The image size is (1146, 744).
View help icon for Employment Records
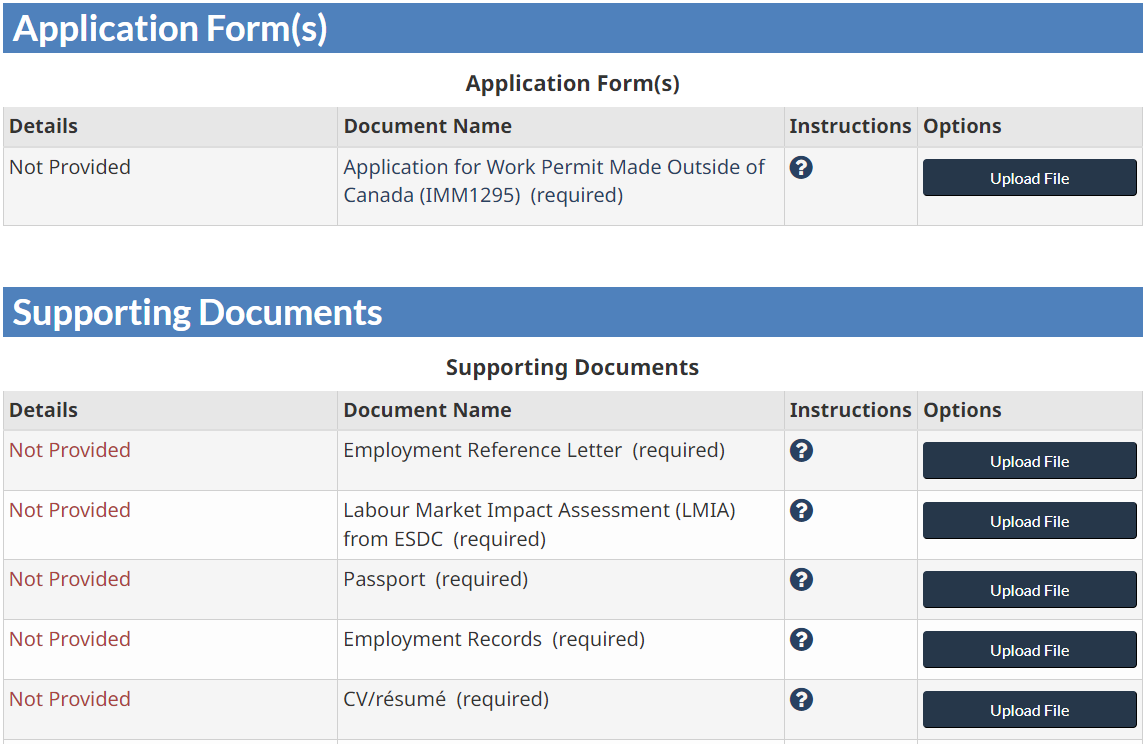click(801, 639)
